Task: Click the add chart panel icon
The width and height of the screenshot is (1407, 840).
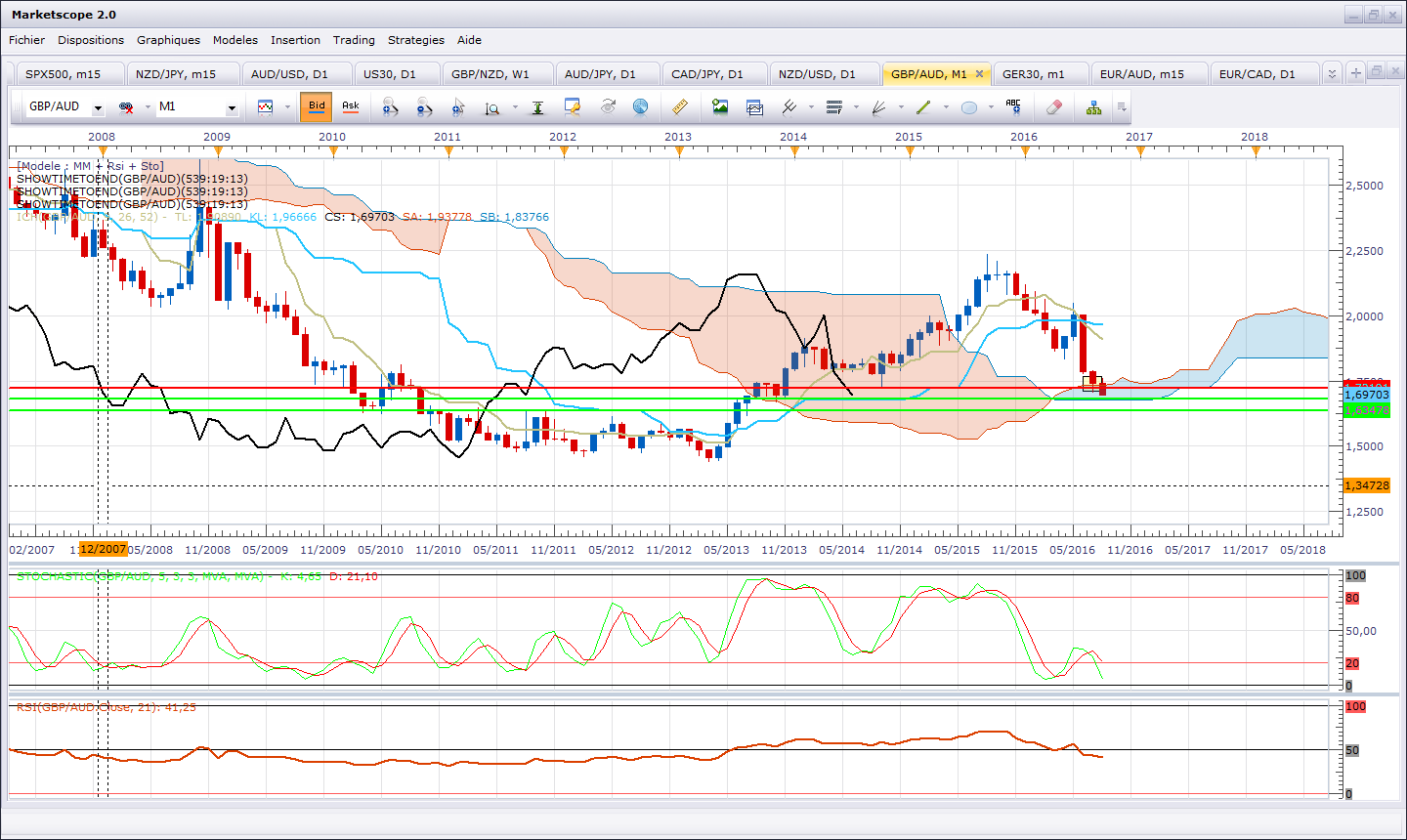Action: pos(754,106)
